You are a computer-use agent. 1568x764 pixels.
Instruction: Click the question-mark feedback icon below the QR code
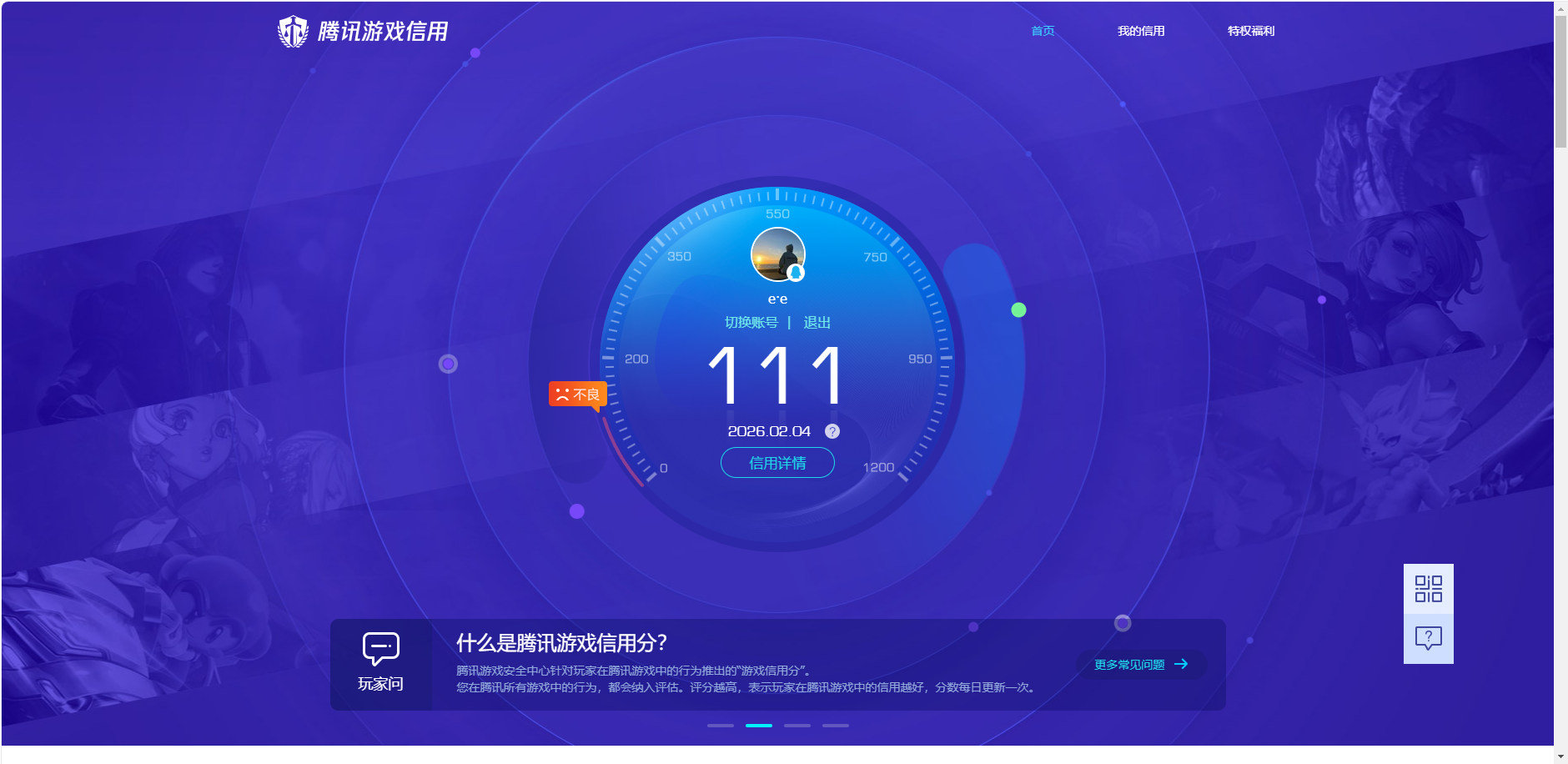[x=1428, y=638]
